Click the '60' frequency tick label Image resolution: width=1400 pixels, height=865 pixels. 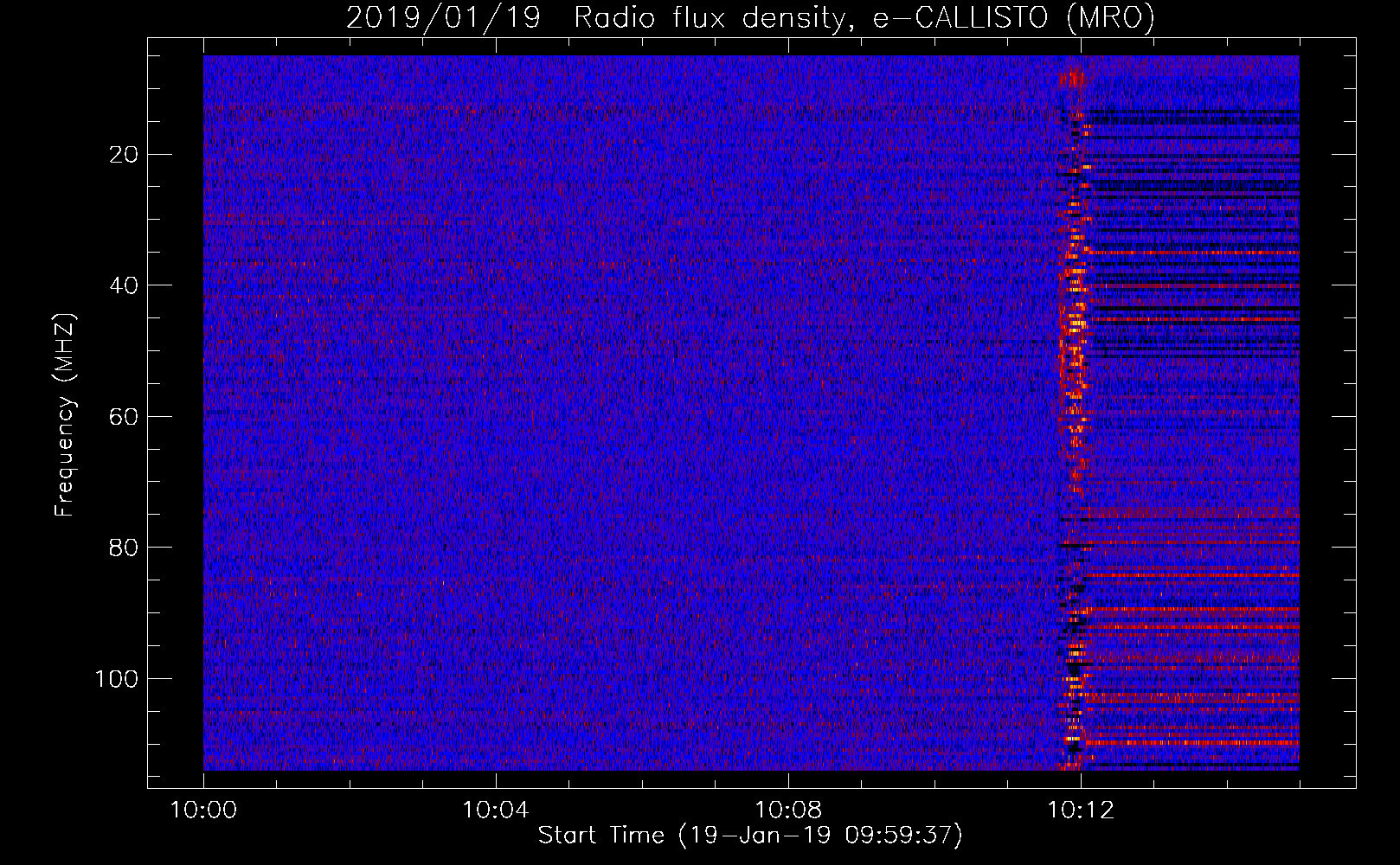click(x=124, y=417)
